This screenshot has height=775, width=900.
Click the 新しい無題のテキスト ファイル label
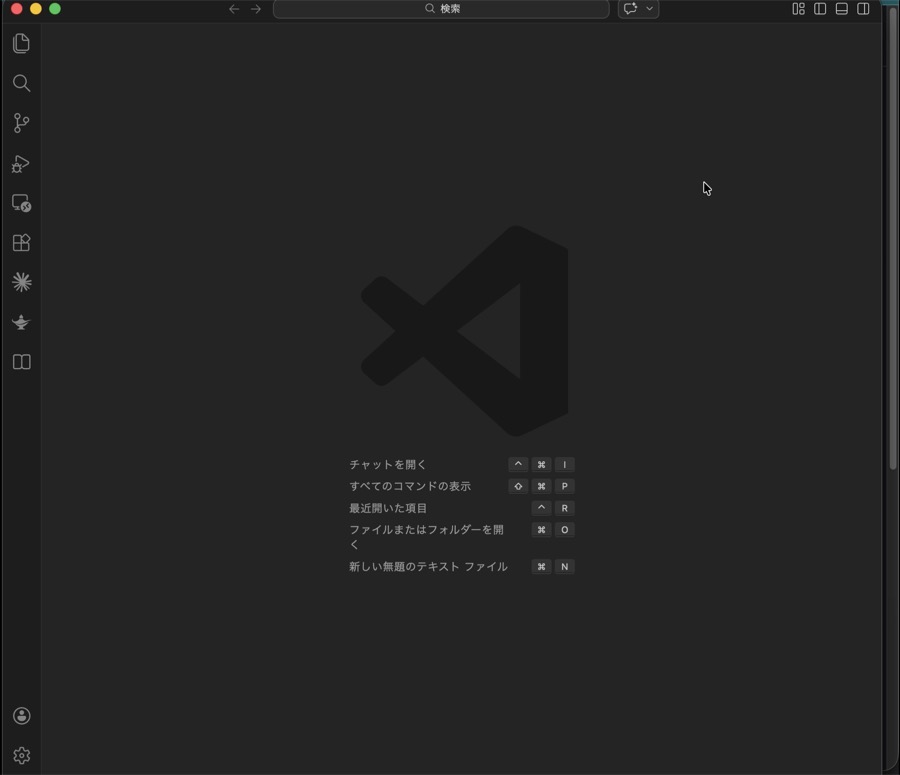point(428,567)
